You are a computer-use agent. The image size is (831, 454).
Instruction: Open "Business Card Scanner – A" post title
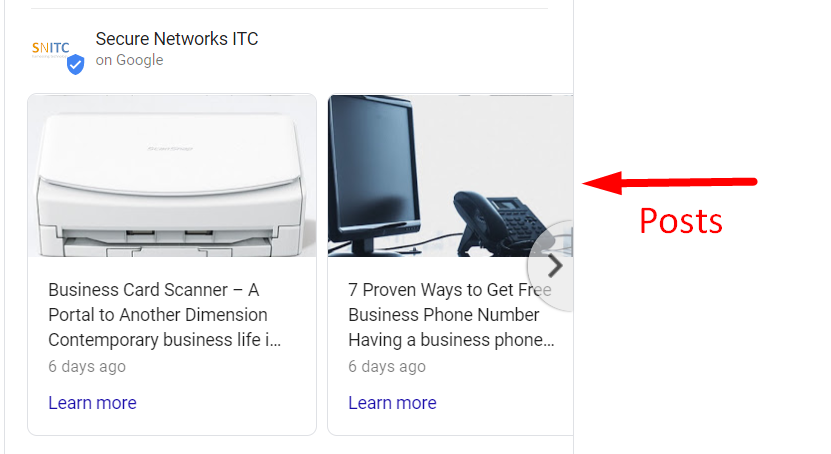click(x=154, y=290)
